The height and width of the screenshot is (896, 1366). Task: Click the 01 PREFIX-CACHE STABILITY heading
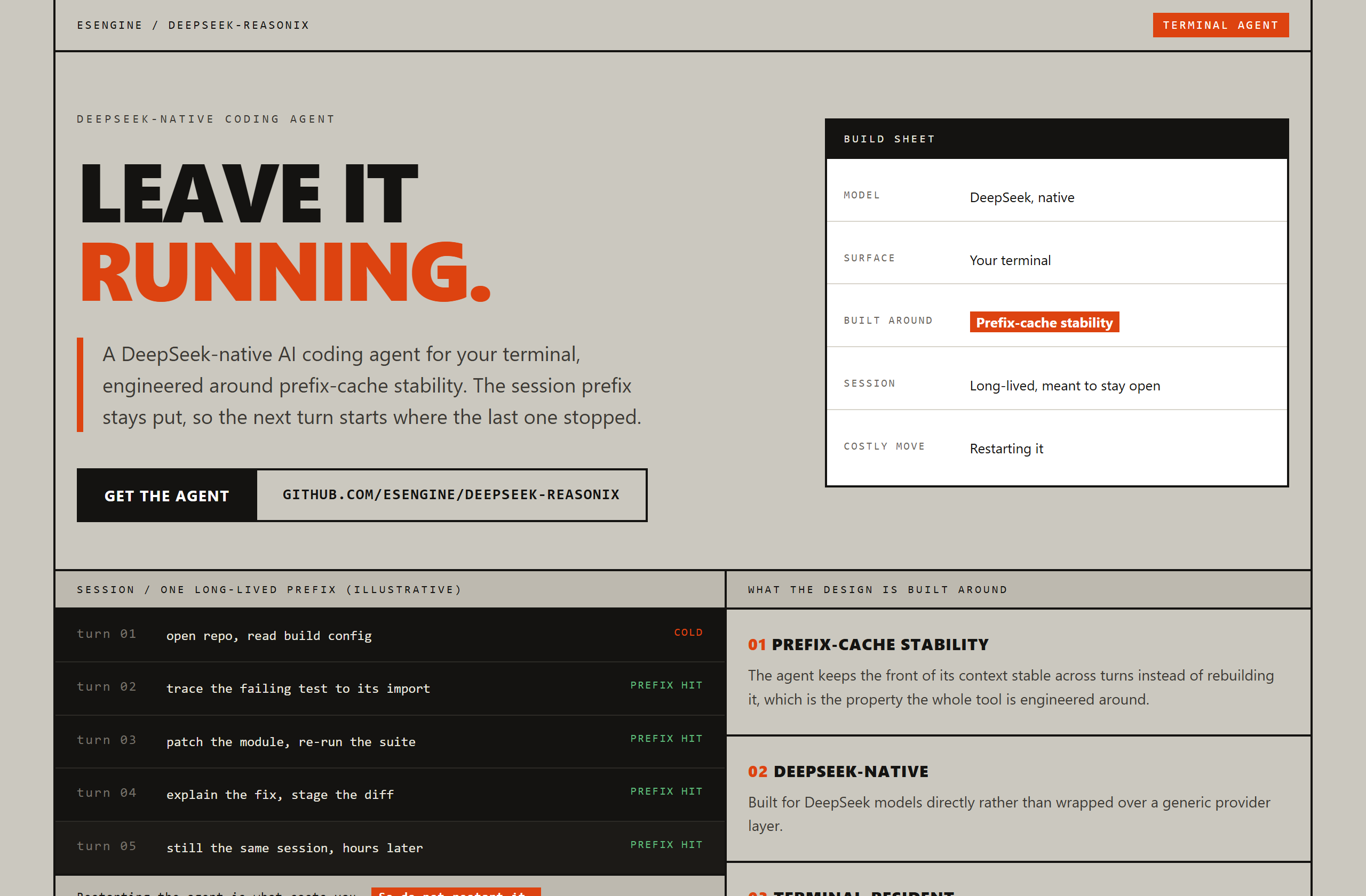click(x=868, y=644)
